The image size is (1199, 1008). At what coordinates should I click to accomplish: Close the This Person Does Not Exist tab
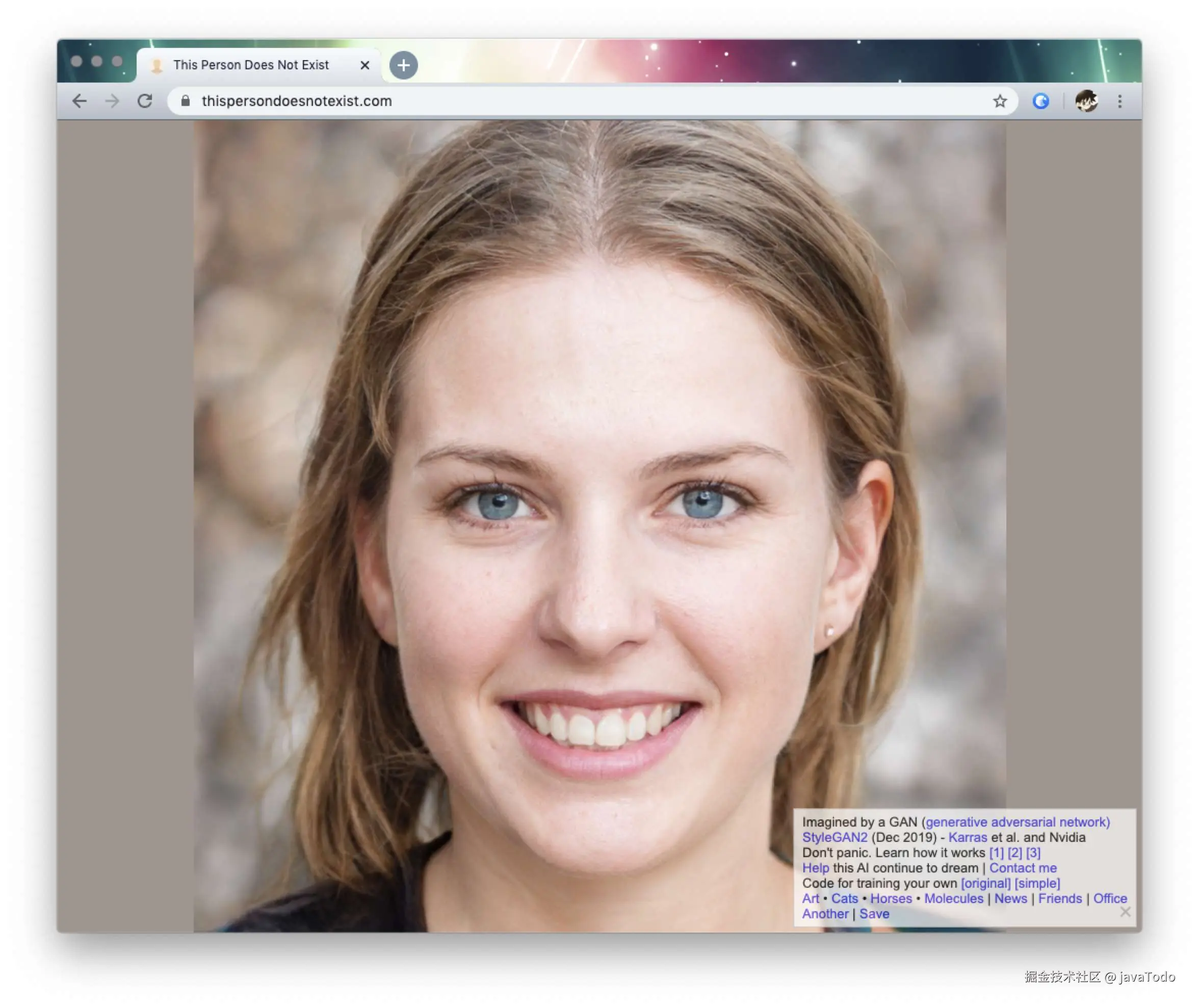click(364, 65)
